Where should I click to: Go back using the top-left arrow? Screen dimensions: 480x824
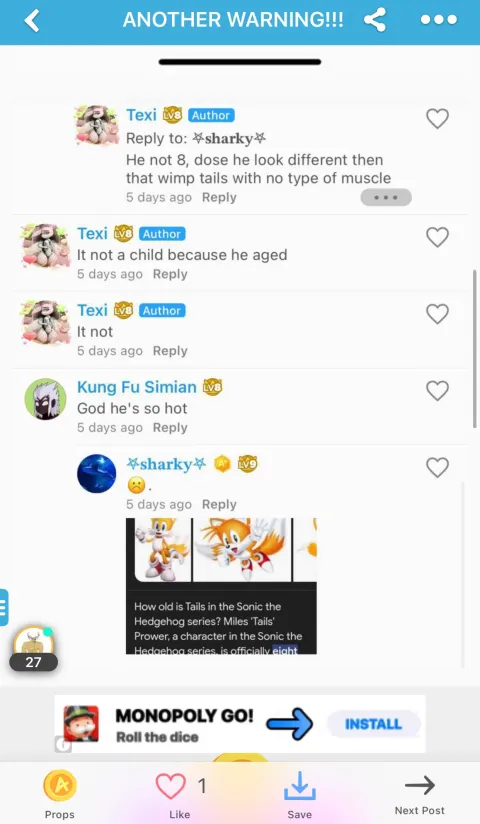click(32, 20)
